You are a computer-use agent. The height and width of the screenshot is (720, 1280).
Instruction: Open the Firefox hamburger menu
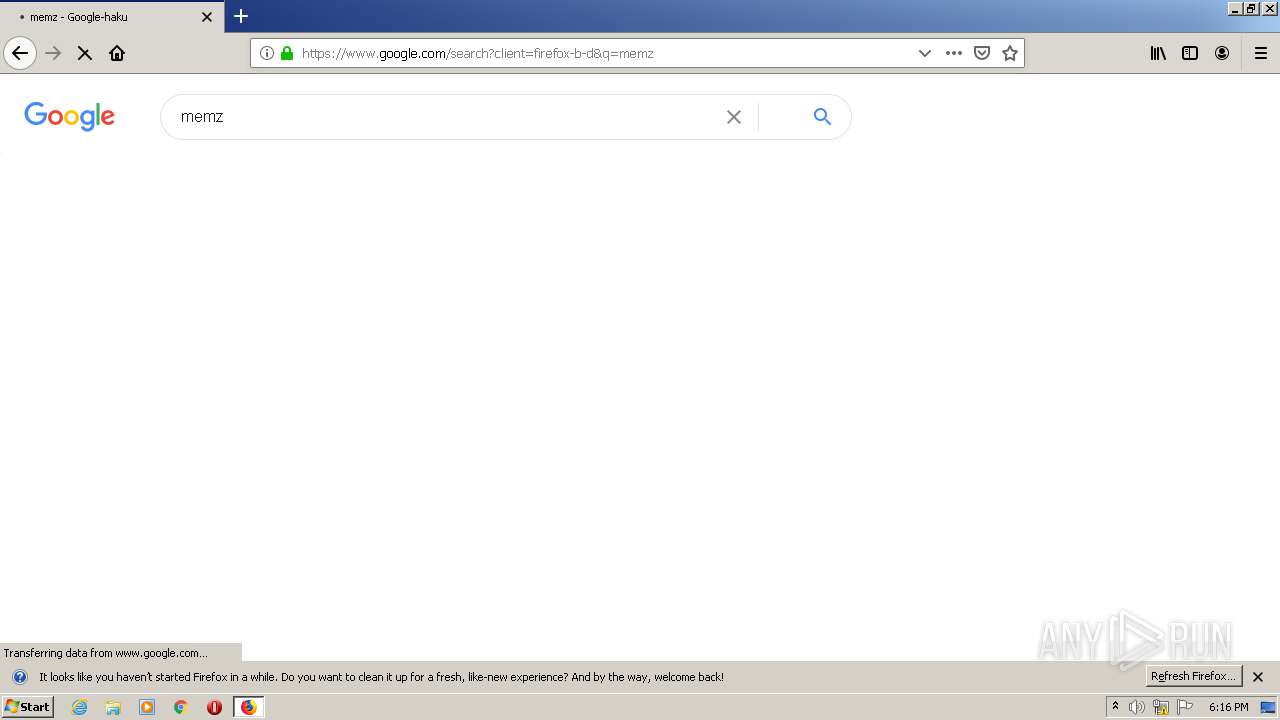pos(1261,53)
